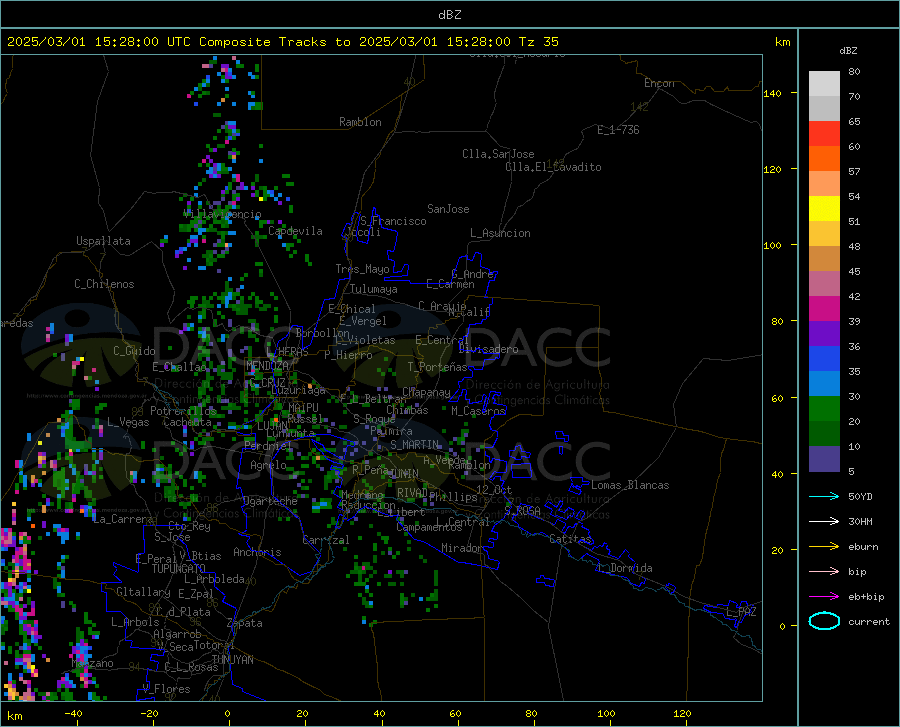Click the Lomas_Blancas map label

point(630,485)
